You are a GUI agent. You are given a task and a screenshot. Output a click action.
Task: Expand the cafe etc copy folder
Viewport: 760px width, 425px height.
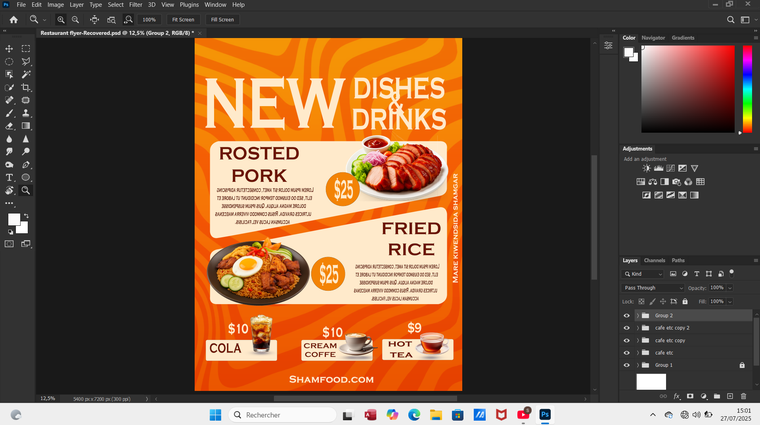click(637, 340)
